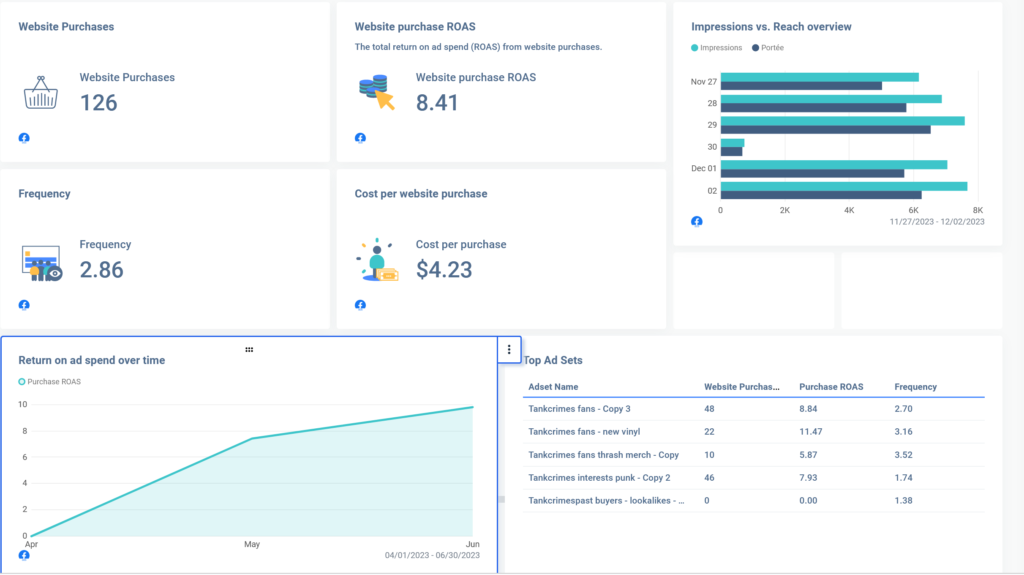Click Facebook icon in Return on ad spend widget
Viewport: 1024px width, 575px height.
pos(24,555)
